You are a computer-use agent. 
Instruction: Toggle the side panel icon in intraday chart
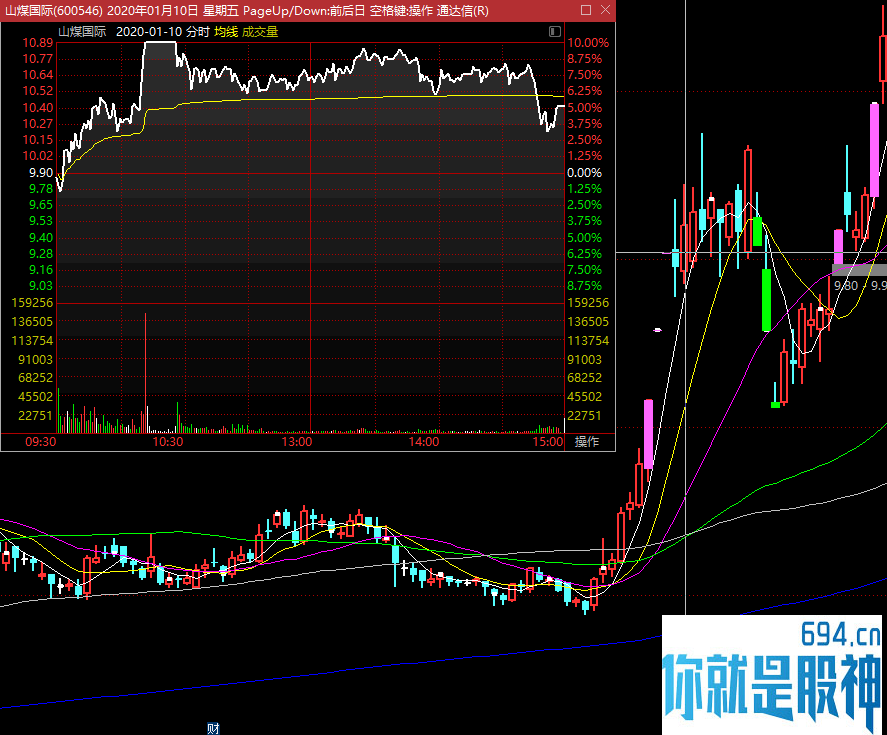[554, 32]
